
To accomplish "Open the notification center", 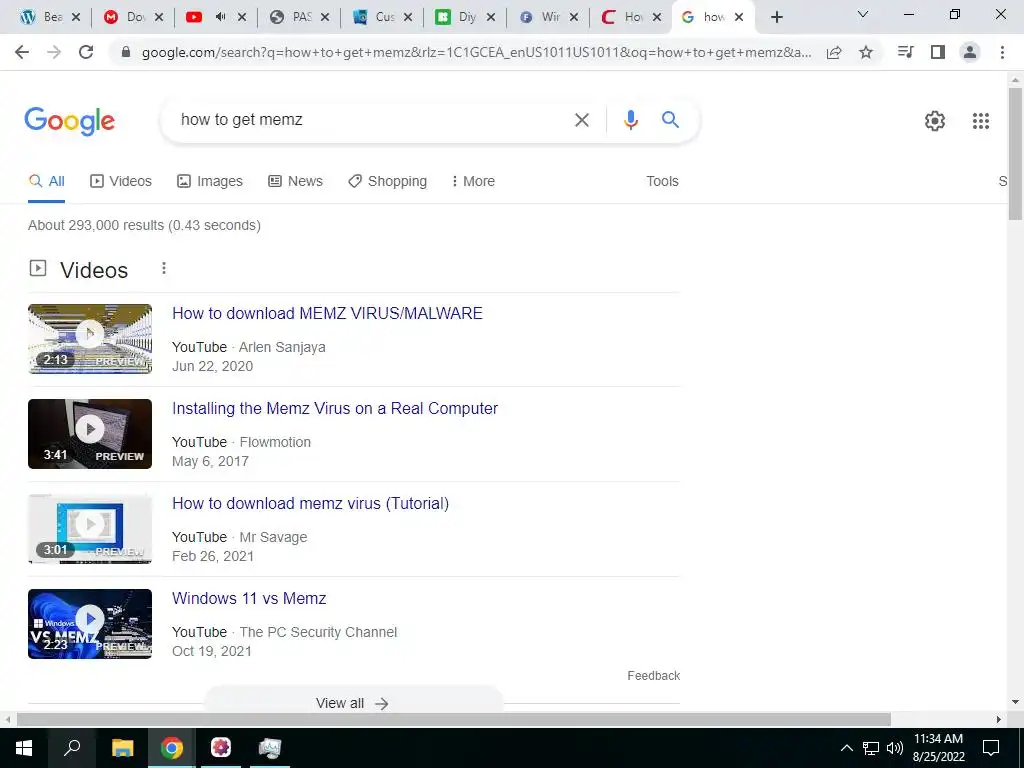I will [991, 748].
